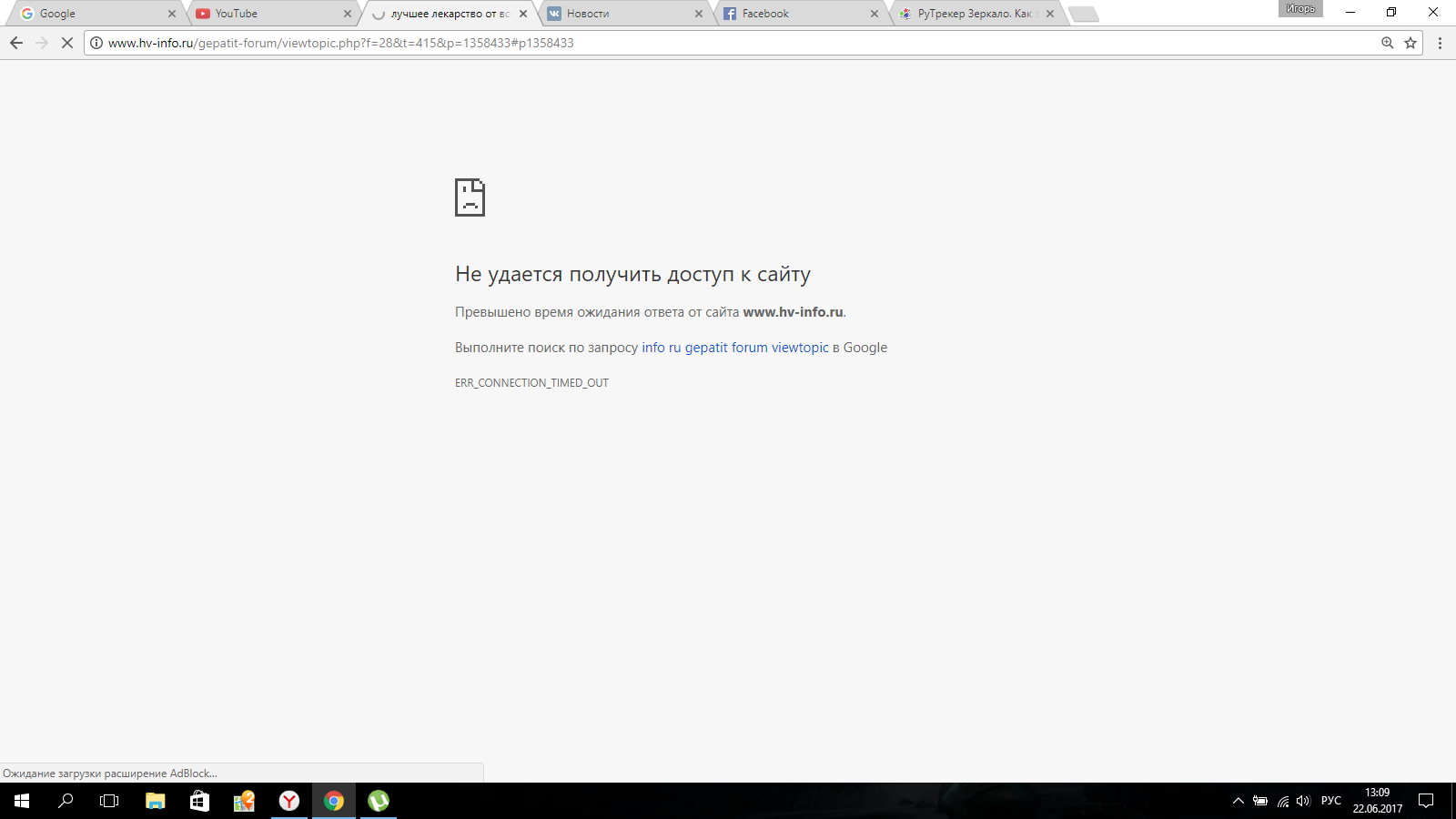The image size is (1456, 819).
Task: Close the Google tab
Action: tap(172, 14)
